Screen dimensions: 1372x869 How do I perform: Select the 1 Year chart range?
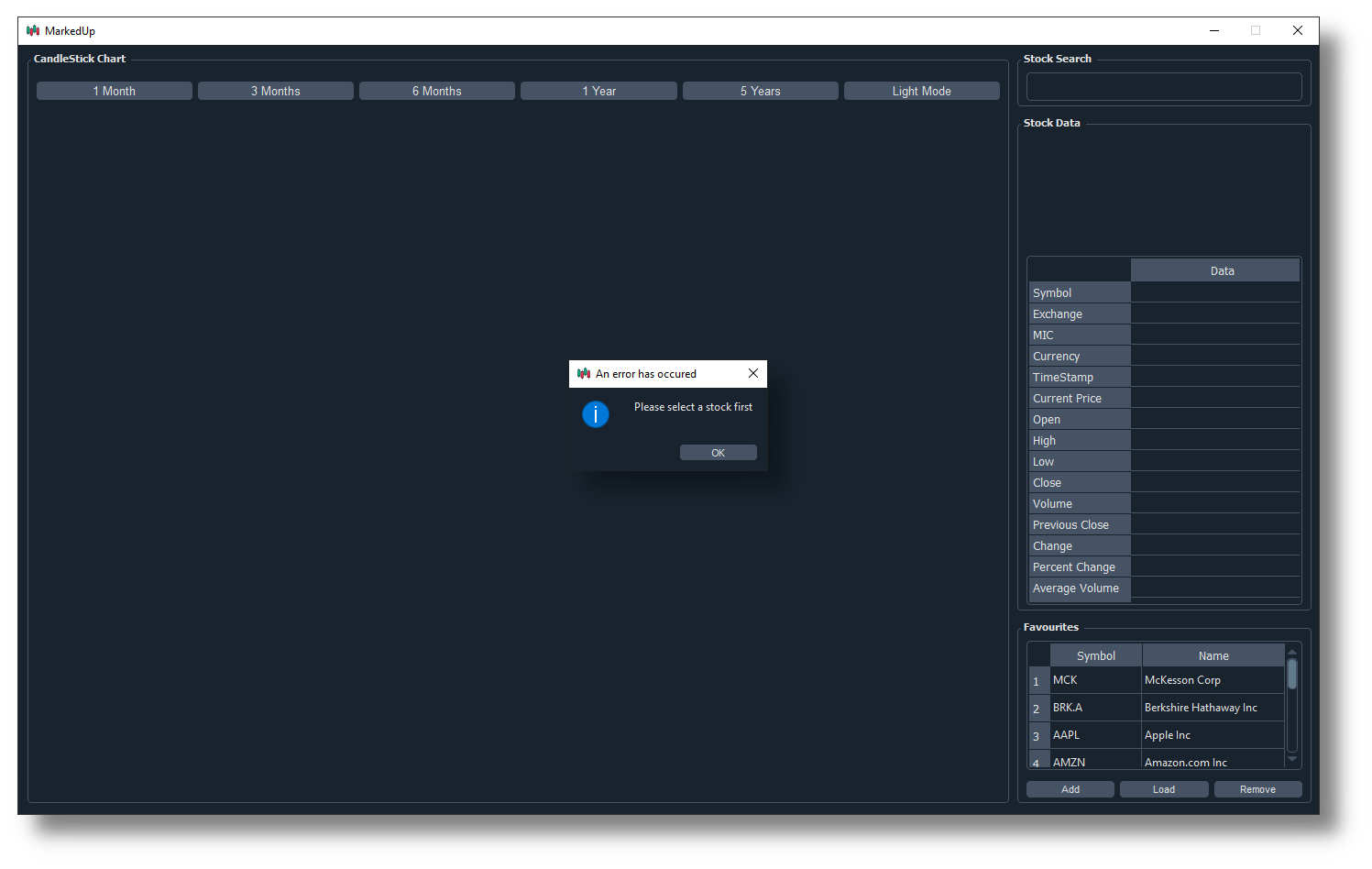(x=598, y=91)
